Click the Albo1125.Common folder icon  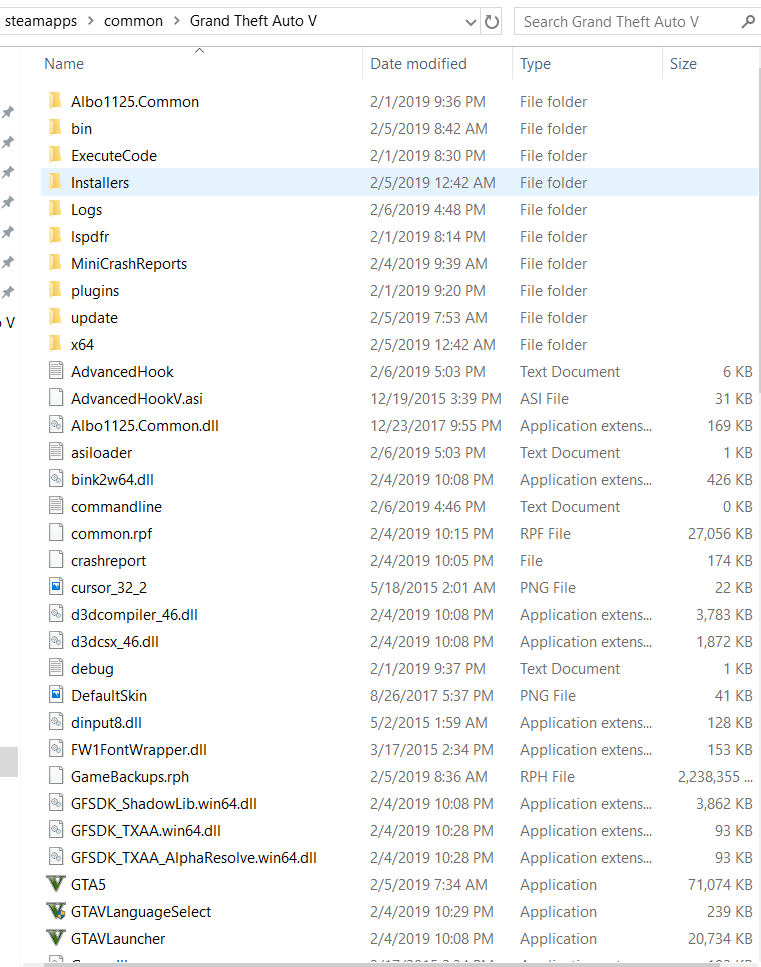tap(56, 101)
